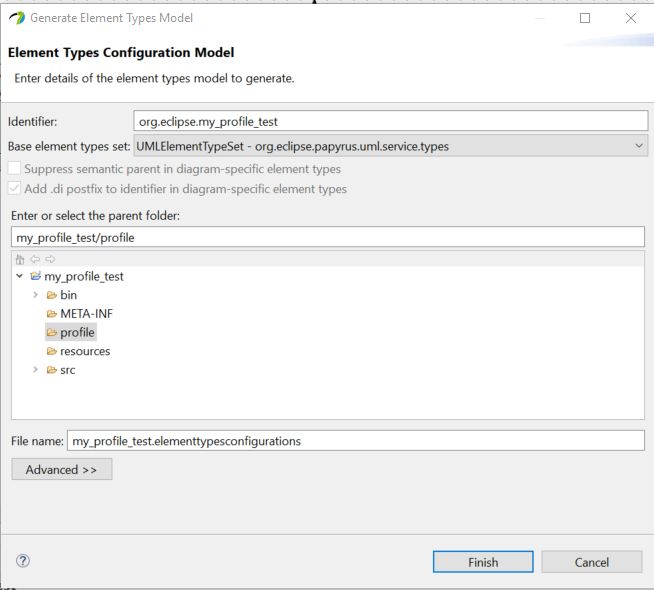Click the Papyrus icon in the title bar
The image size is (654, 590).
coord(17,18)
